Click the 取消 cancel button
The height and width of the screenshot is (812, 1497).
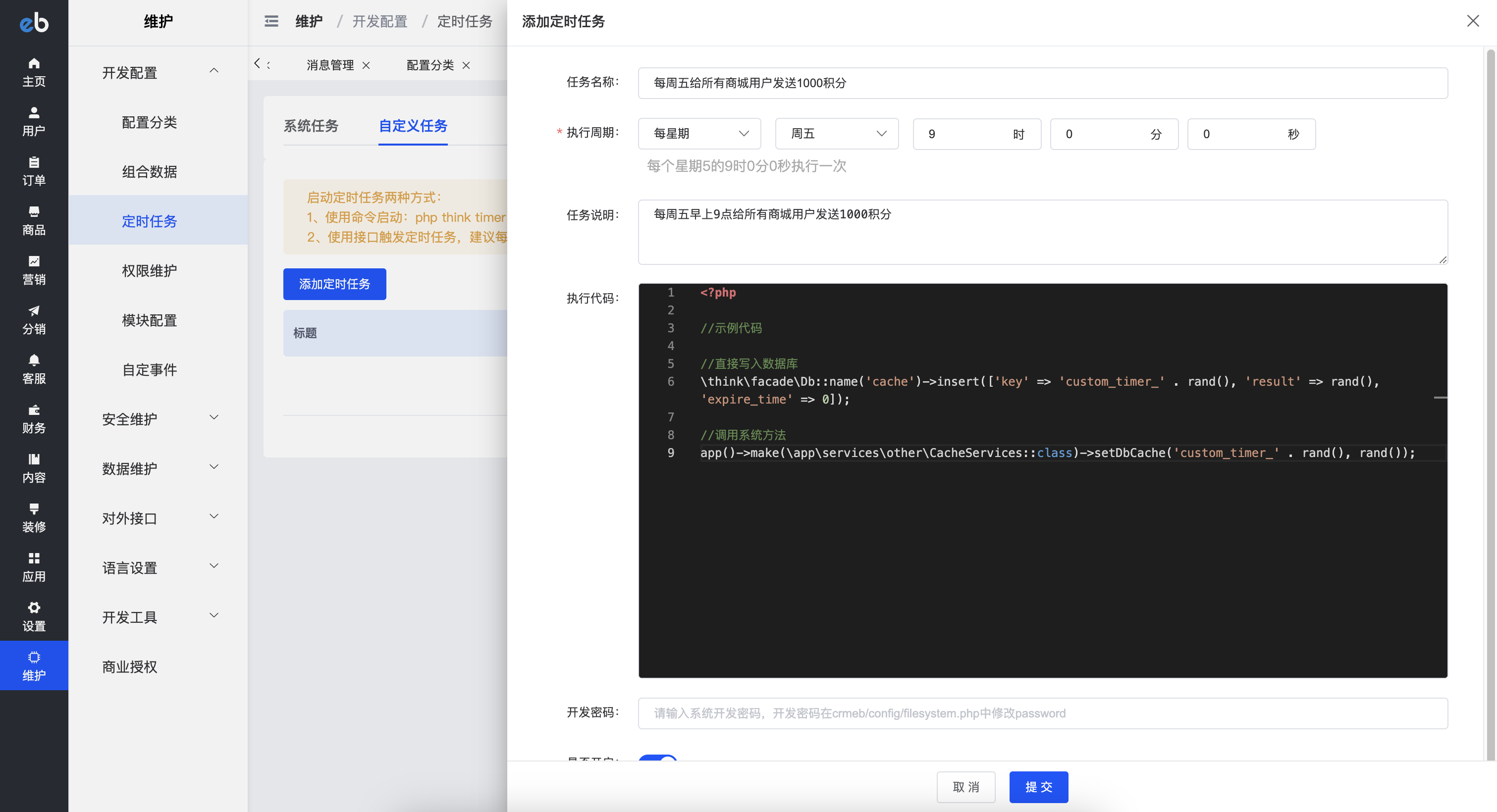[965, 786]
